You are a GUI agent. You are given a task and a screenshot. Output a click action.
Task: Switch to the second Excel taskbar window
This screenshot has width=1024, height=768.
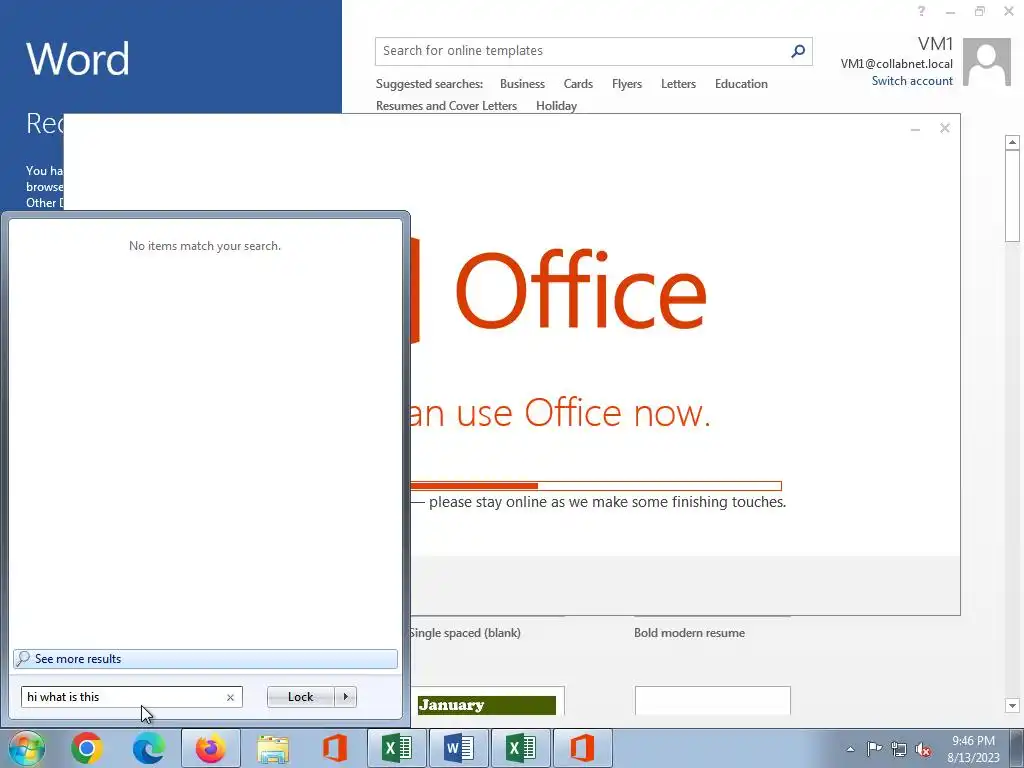click(x=521, y=748)
